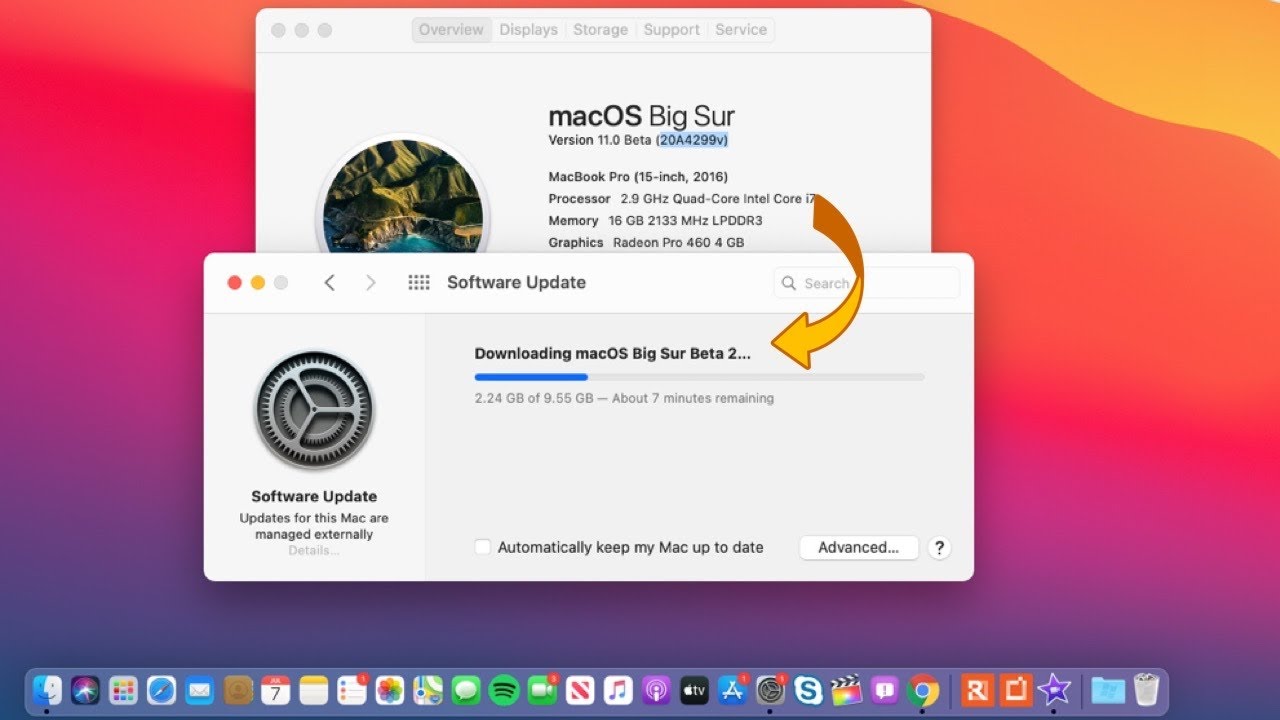Screen dimensions: 1280x720
Task: Launch Siri from the Dock
Action: click(x=85, y=690)
